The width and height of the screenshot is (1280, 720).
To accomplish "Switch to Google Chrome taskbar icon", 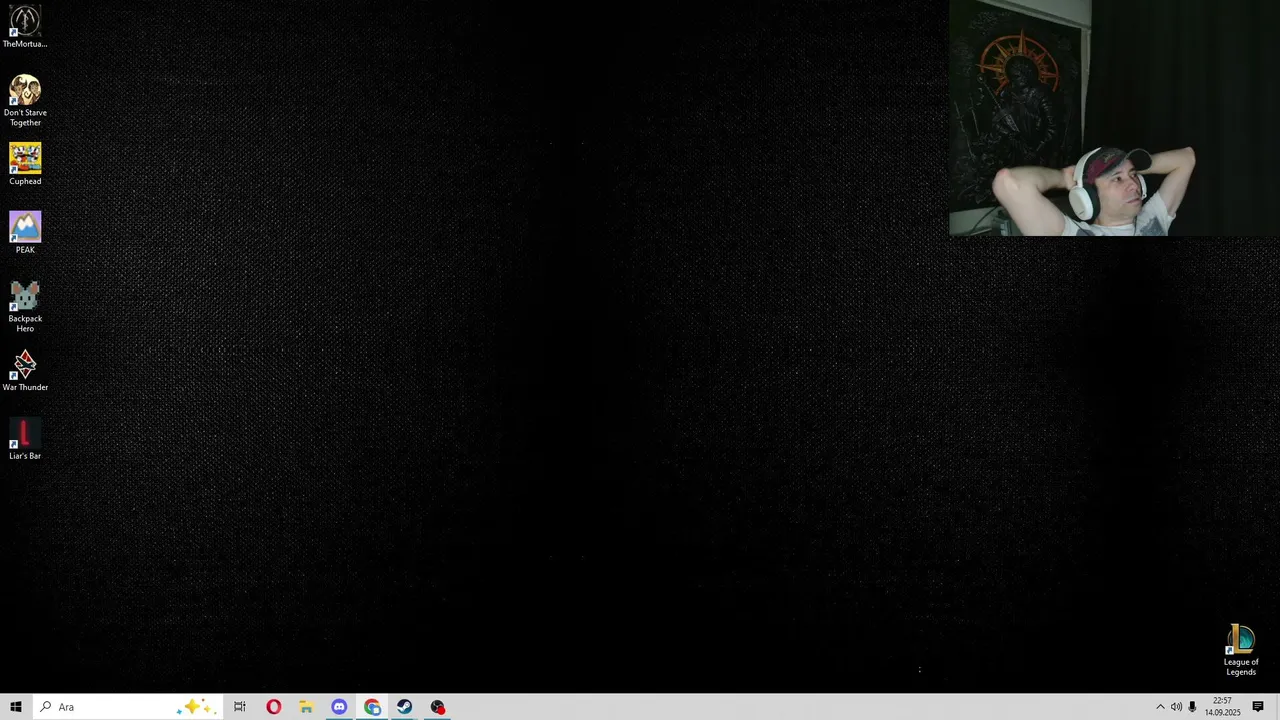I will [x=372, y=707].
